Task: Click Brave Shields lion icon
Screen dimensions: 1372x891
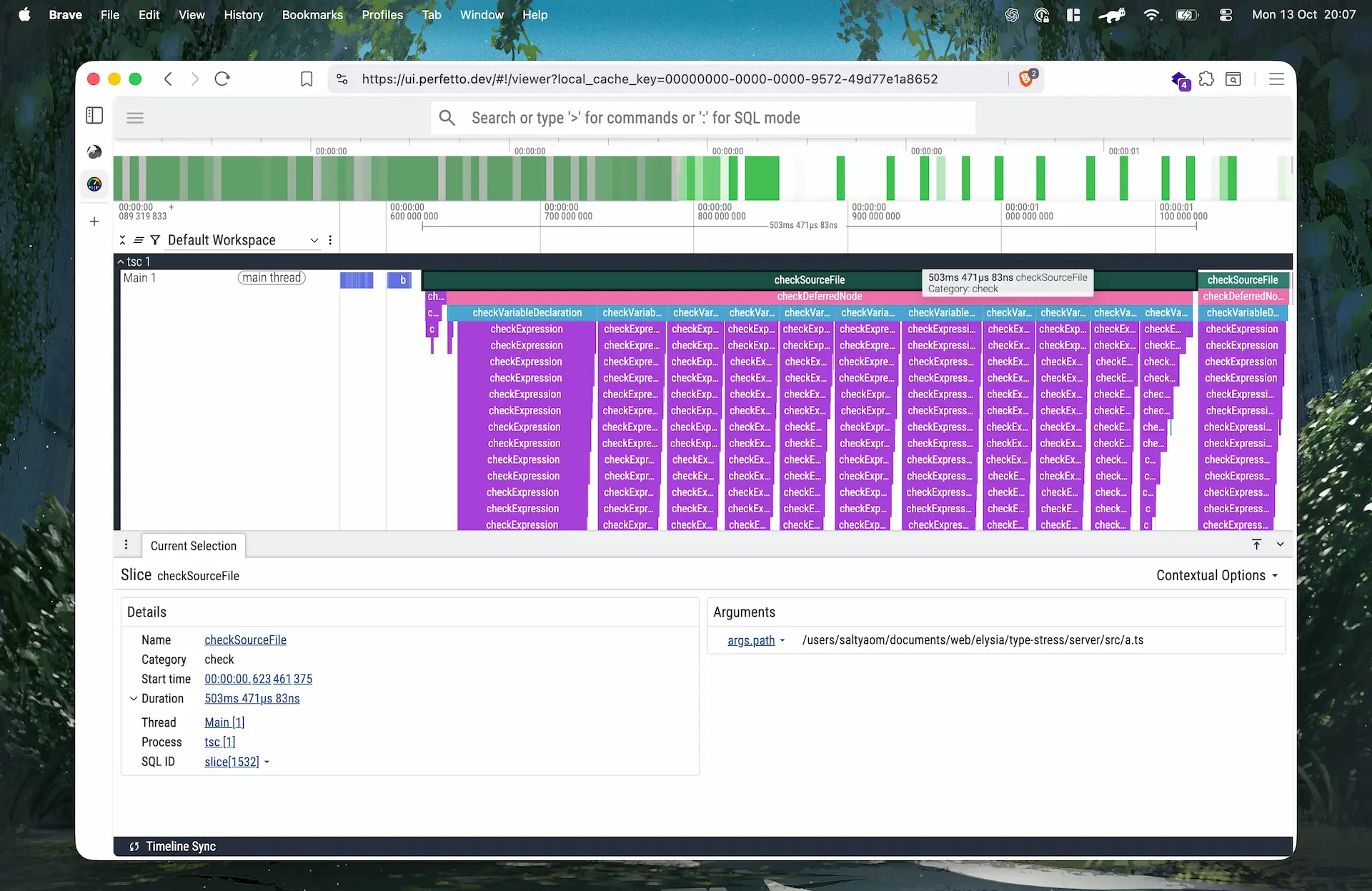Action: click(1026, 79)
